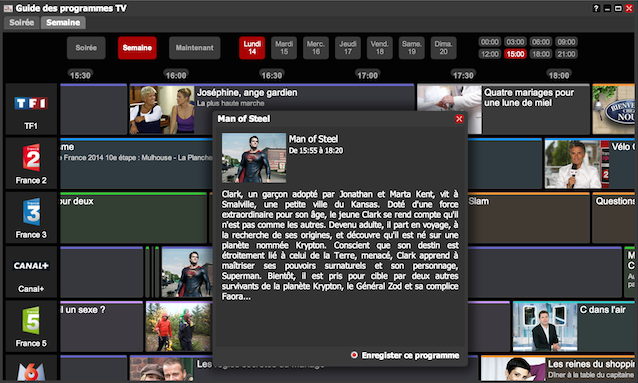The image size is (638, 383).
Task: Choose the France 5 channel logo
Action: pyautogui.click(x=31, y=320)
